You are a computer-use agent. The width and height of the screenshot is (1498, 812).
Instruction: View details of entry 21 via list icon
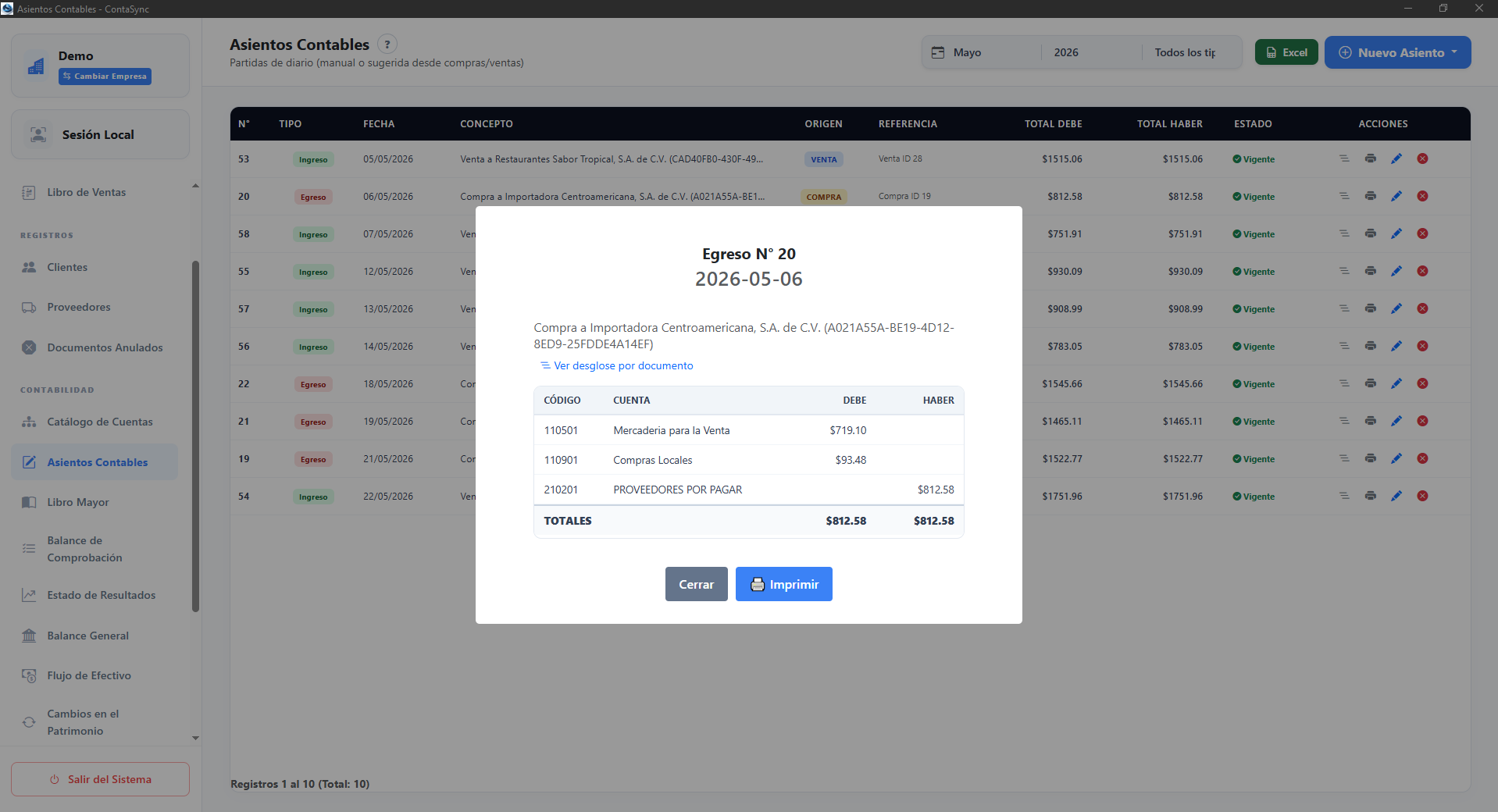[1344, 421]
